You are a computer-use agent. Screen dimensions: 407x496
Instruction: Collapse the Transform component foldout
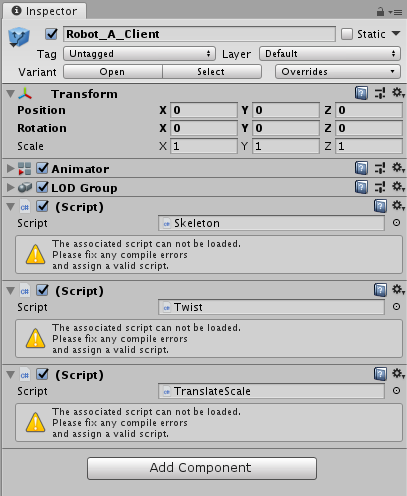click(10, 94)
